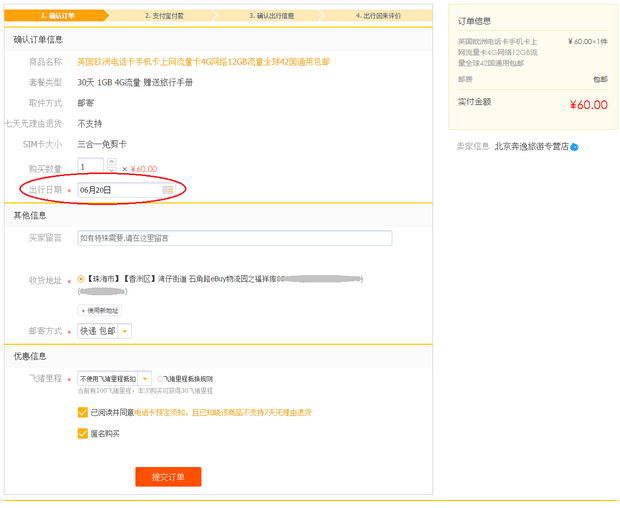Click the 当前有100飞猪里程 hint text

pyautogui.click(x=145, y=391)
